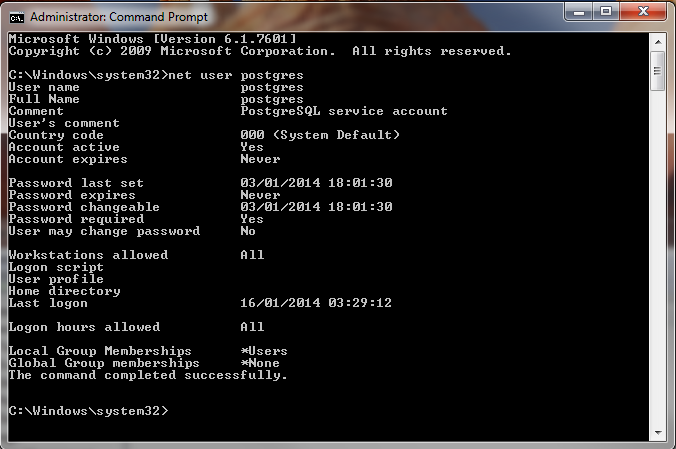Click the '*Users' local group entry
This screenshot has width=676, height=449.
(264, 351)
